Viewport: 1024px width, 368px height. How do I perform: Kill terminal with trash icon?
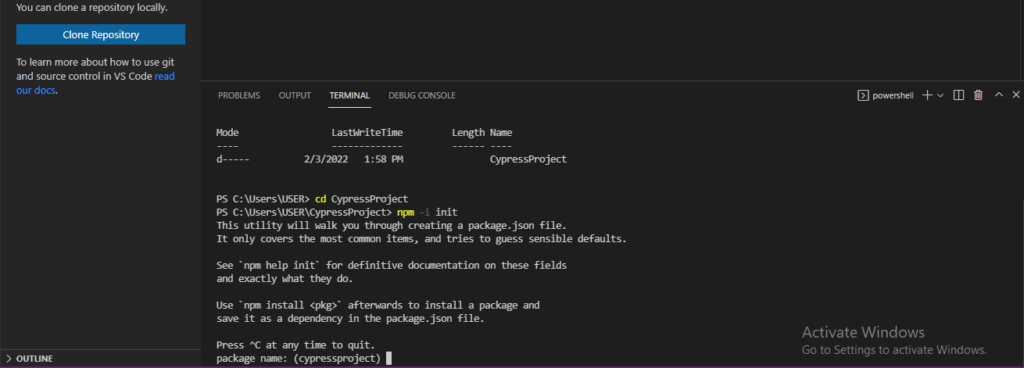pos(978,95)
